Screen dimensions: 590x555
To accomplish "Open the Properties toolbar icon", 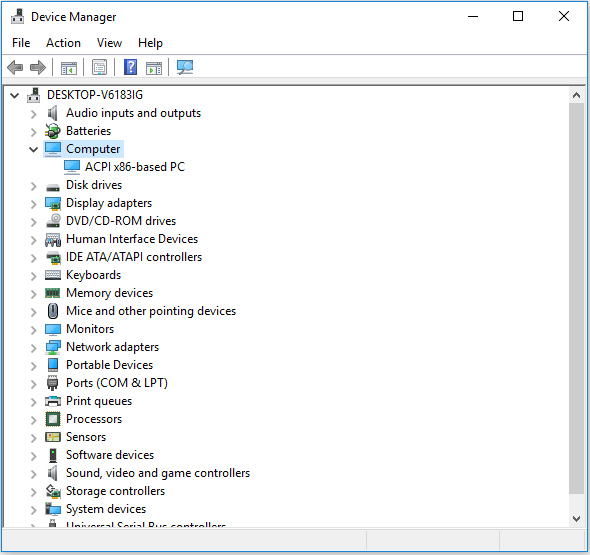I will [x=100, y=68].
